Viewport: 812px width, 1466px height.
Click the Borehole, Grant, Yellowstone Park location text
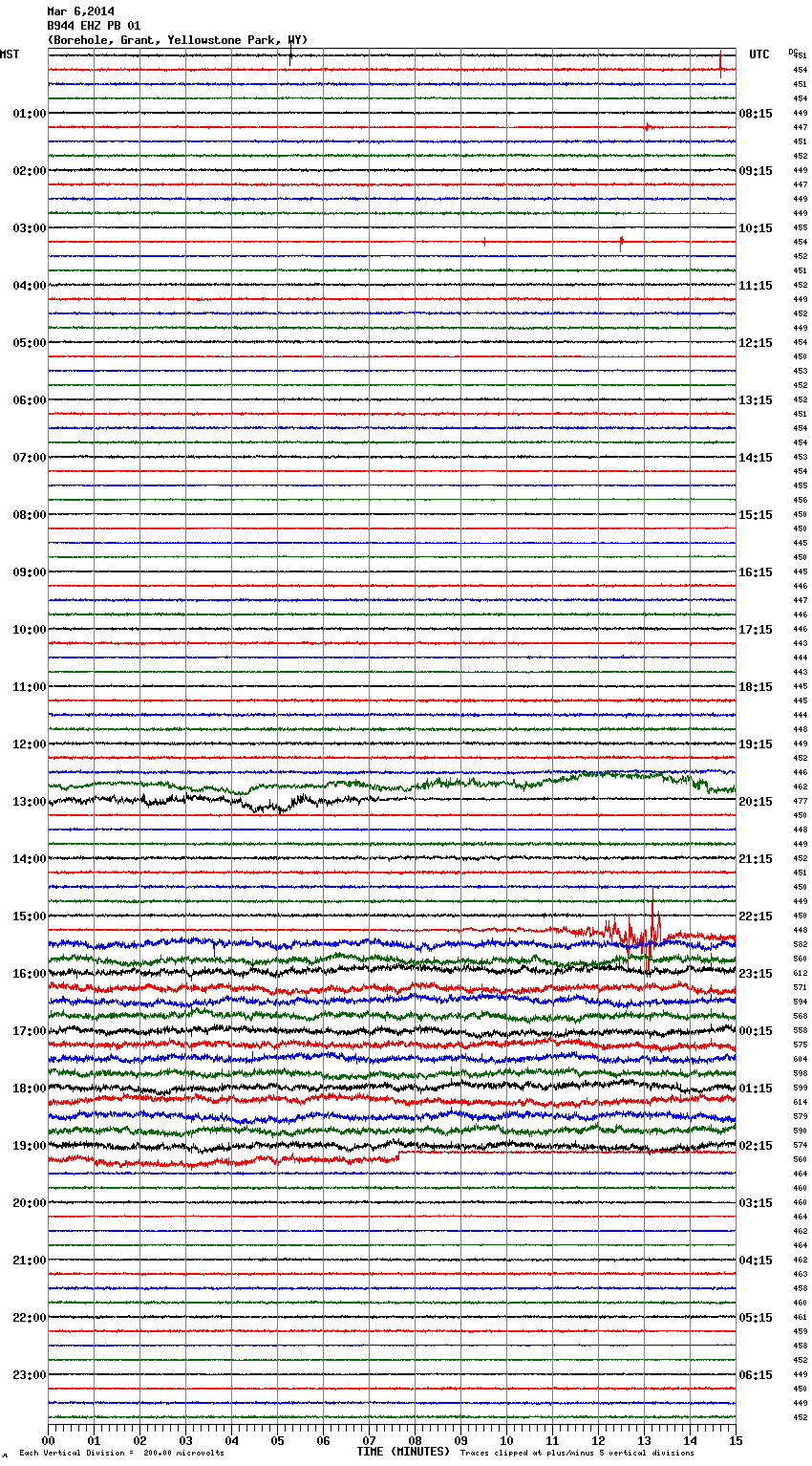[178, 40]
